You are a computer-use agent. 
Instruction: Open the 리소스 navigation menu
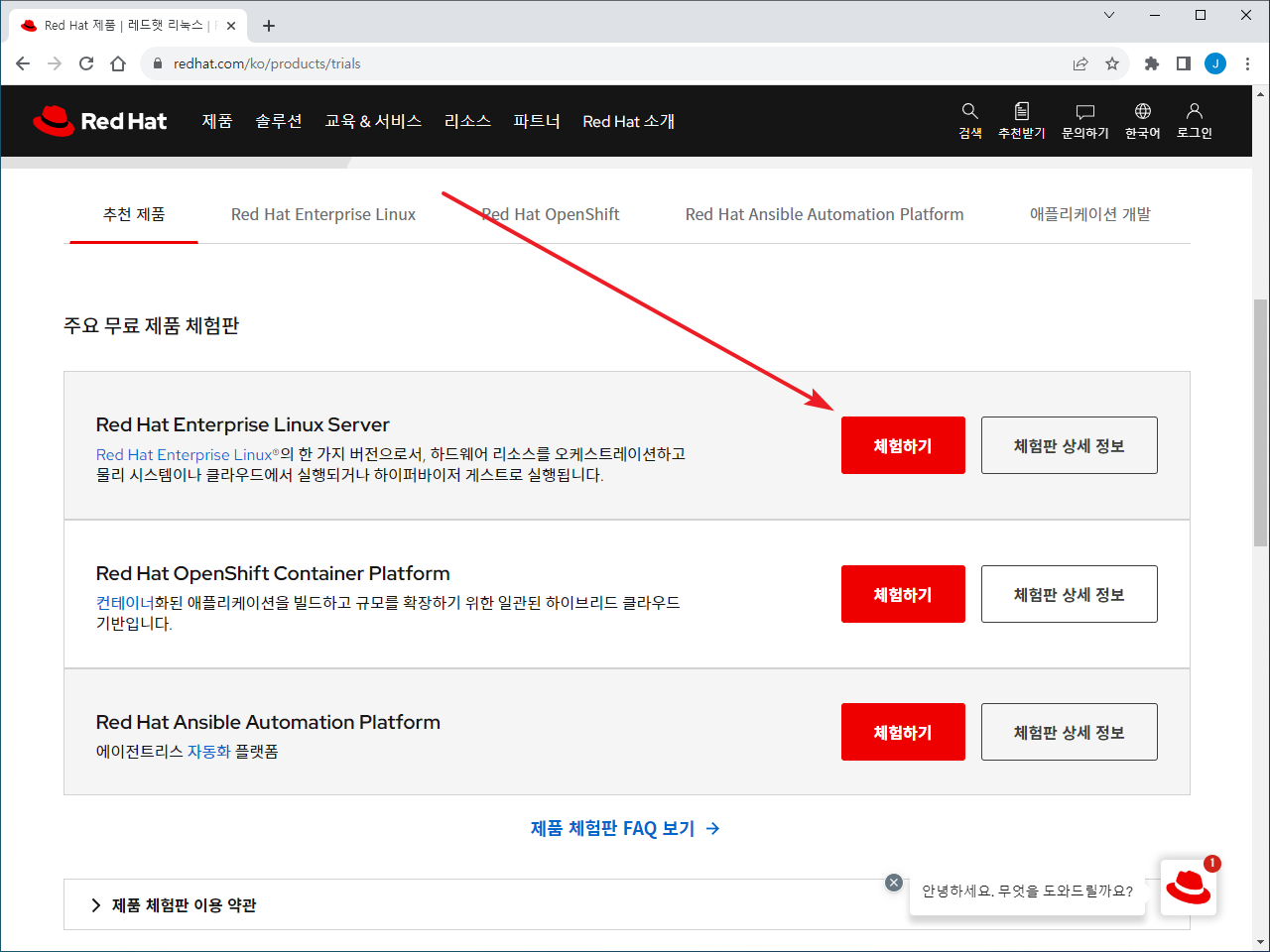click(467, 121)
